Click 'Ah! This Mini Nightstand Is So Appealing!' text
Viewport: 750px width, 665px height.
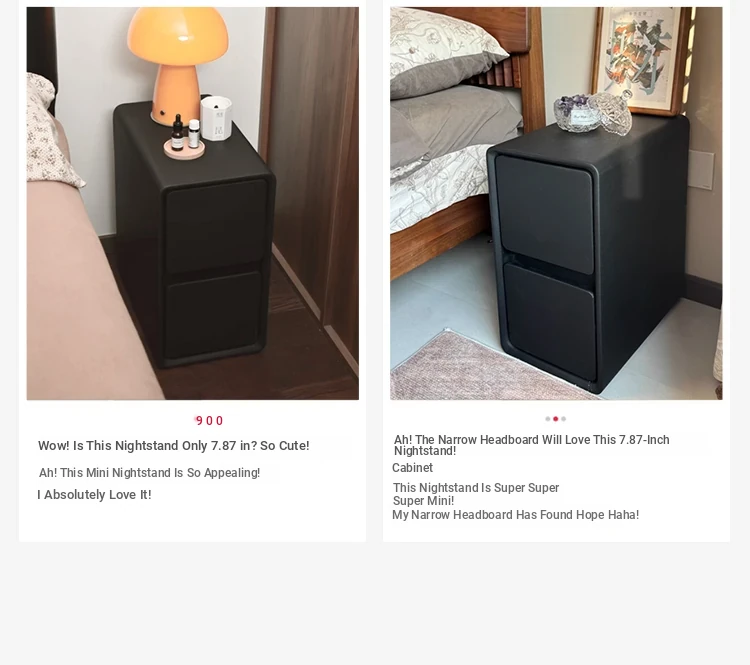pyautogui.click(x=149, y=473)
